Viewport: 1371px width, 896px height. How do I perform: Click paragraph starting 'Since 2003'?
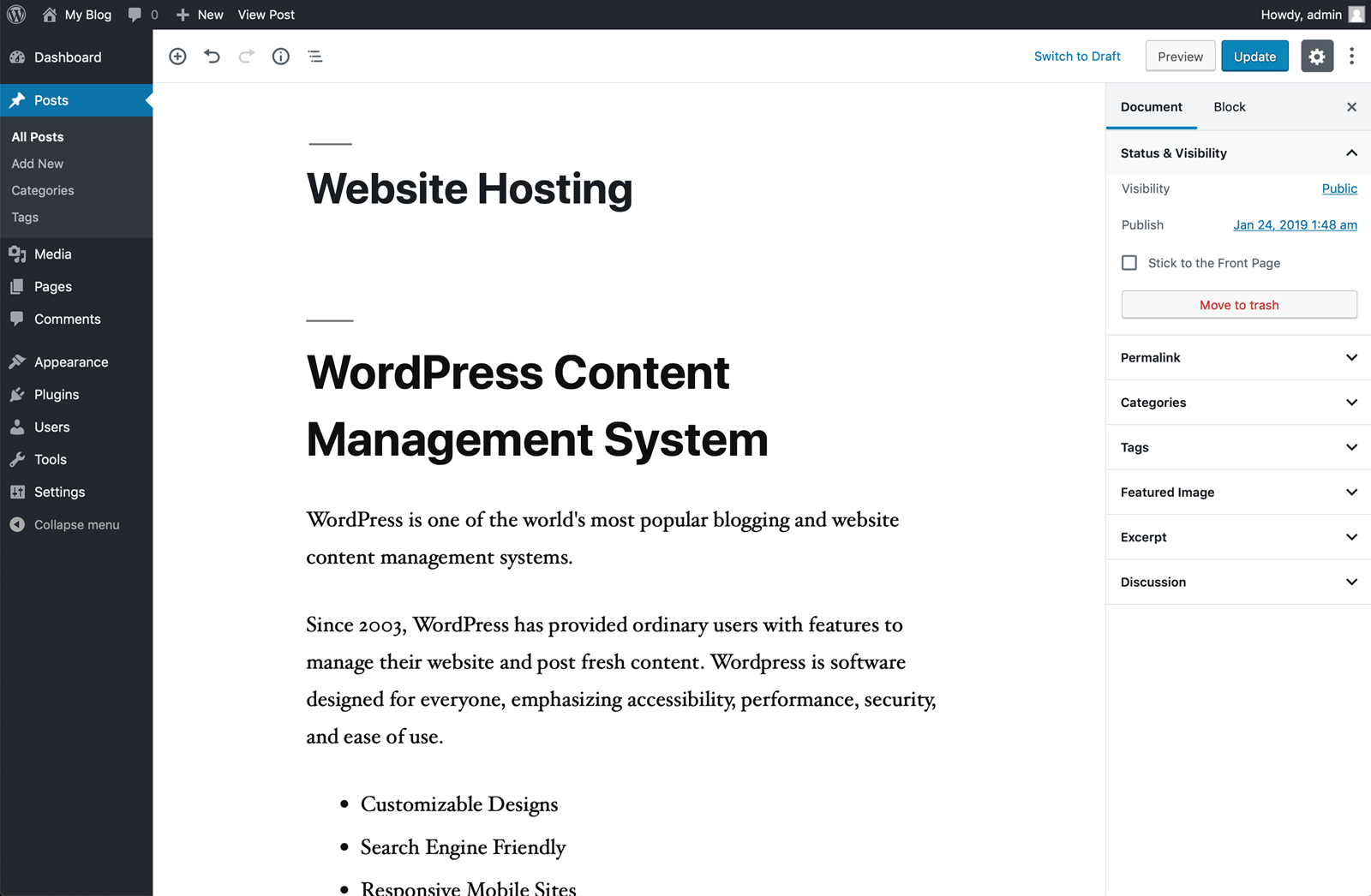point(621,681)
